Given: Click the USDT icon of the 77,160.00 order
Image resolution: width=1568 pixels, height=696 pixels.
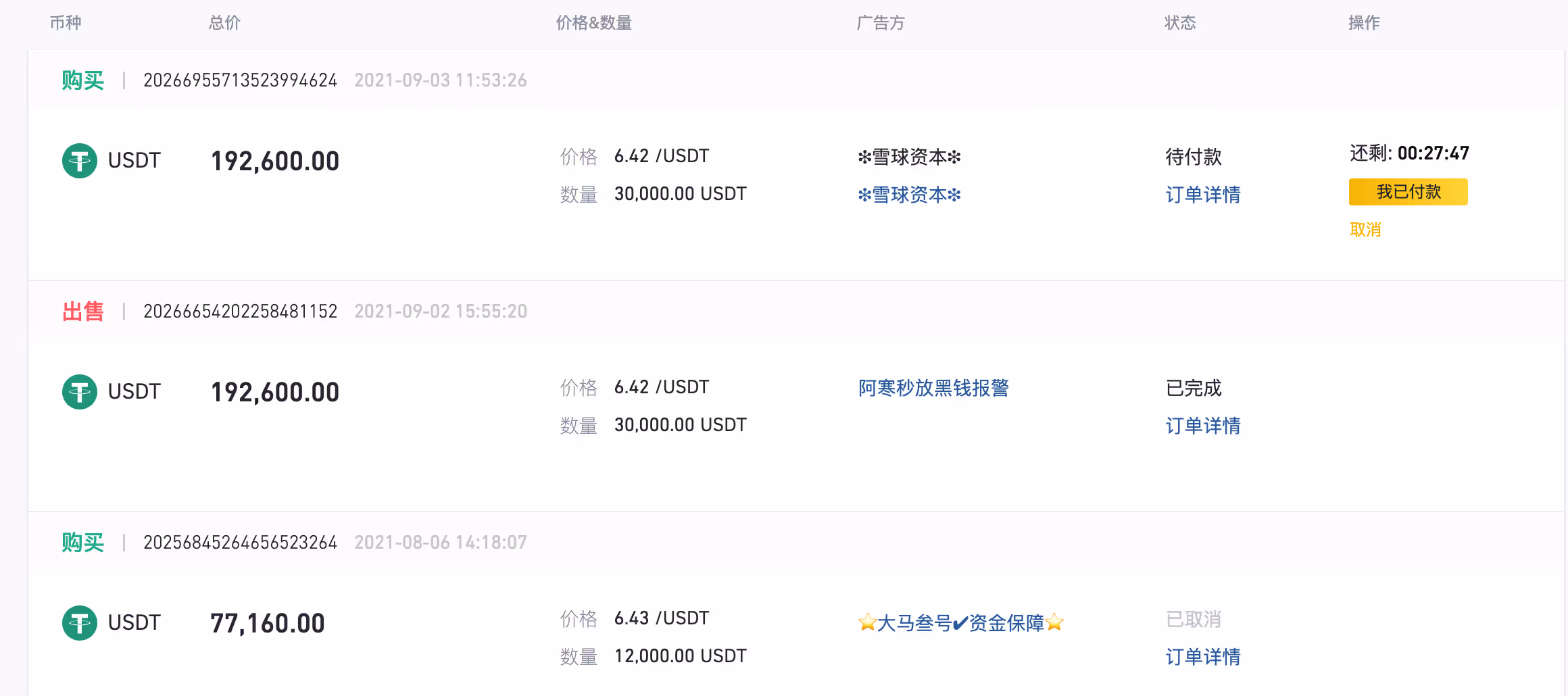Looking at the screenshot, I should coord(80,623).
